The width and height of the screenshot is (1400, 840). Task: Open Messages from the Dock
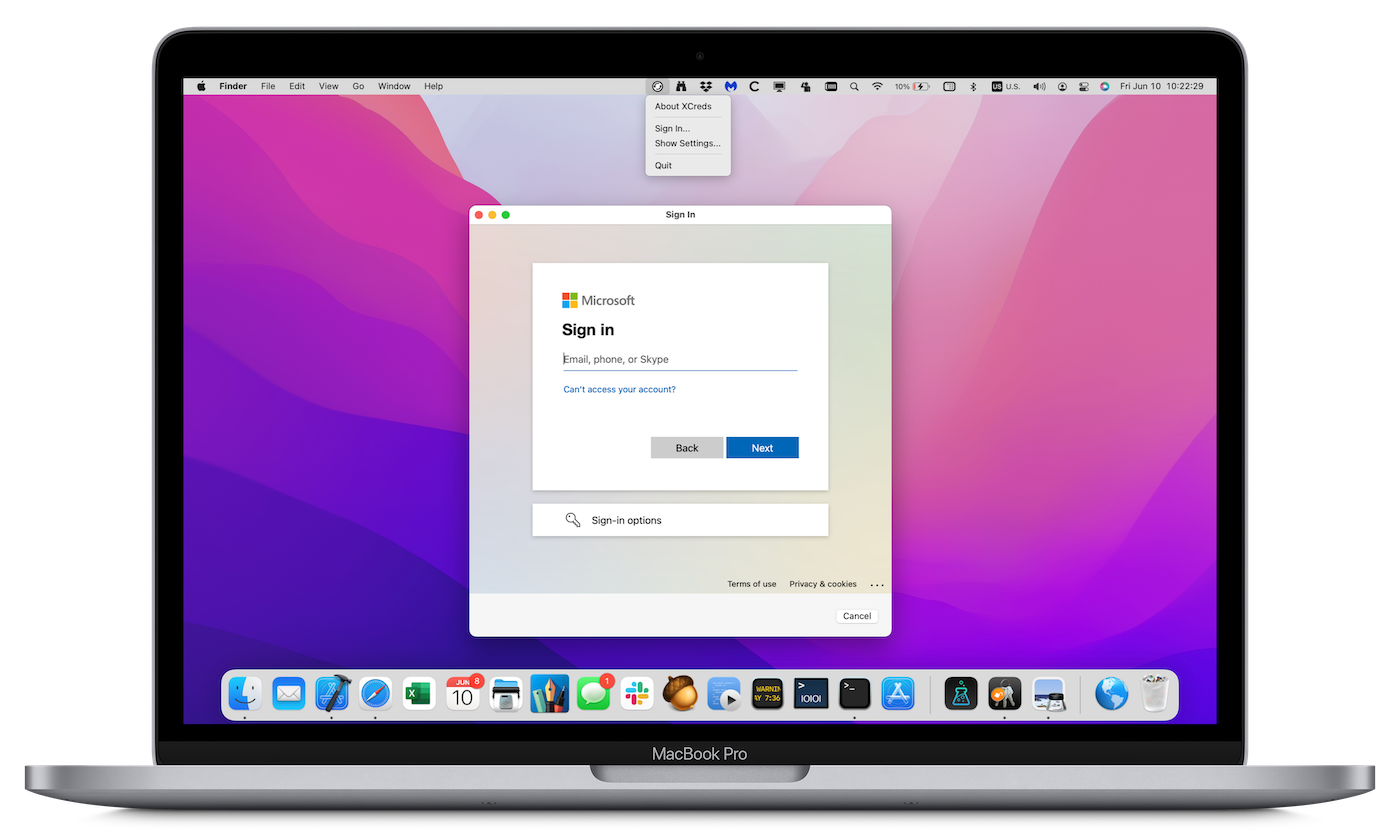coord(594,693)
